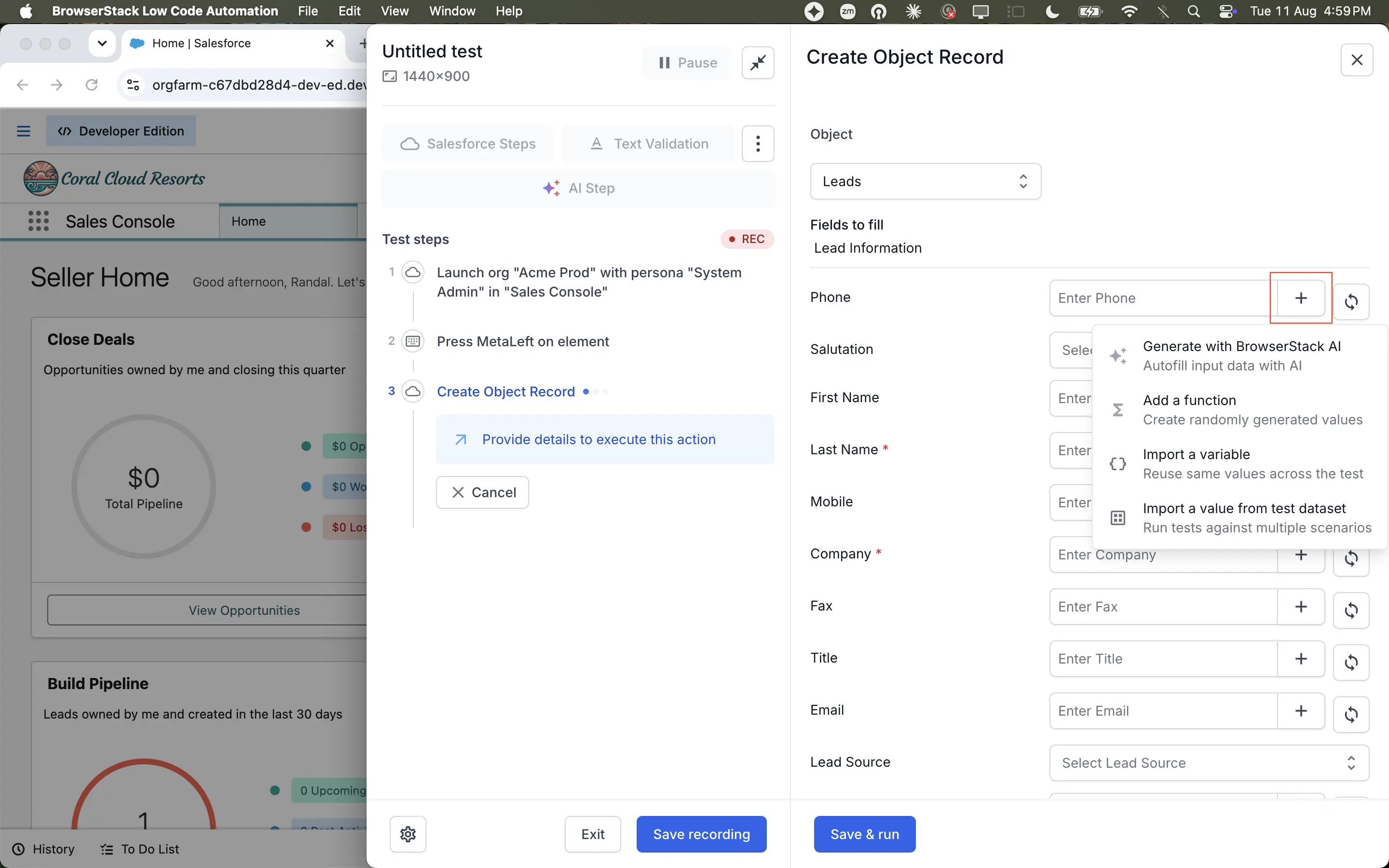This screenshot has height=868, width=1389.
Task: Click the keyboard icon of step 2
Action: coord(413,341)
